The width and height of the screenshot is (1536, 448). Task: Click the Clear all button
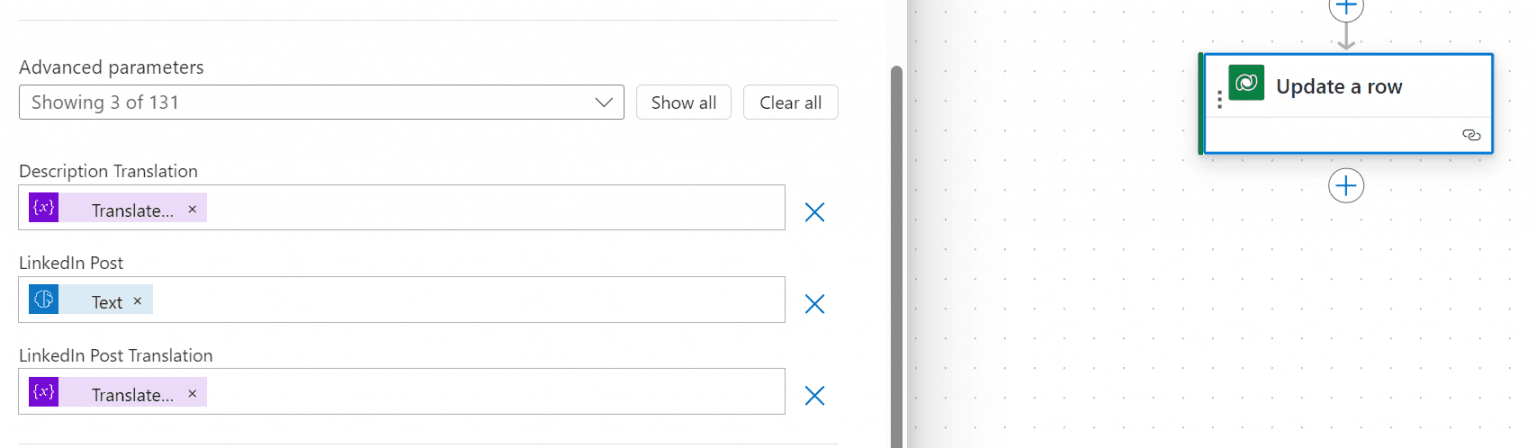click(x=790, y=102)
